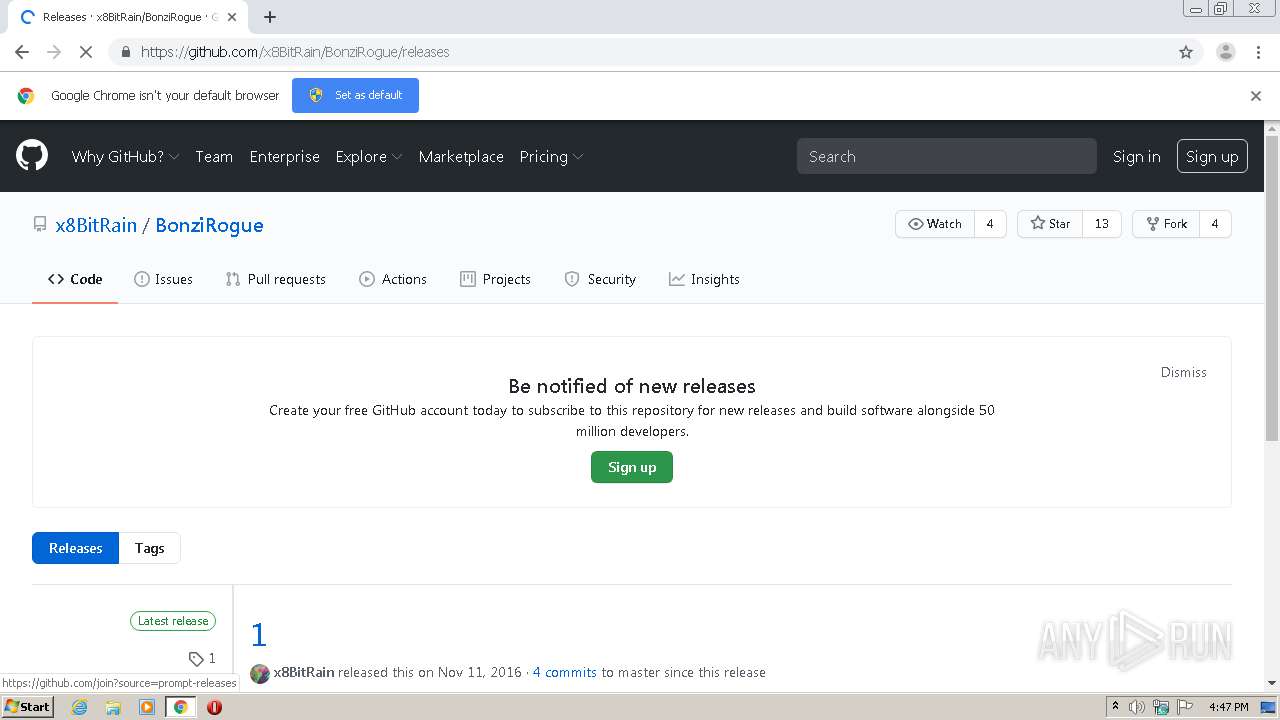Click stargazers count 13
The width and height of the screenshot is (1280, 720).
click(1102, 224)
